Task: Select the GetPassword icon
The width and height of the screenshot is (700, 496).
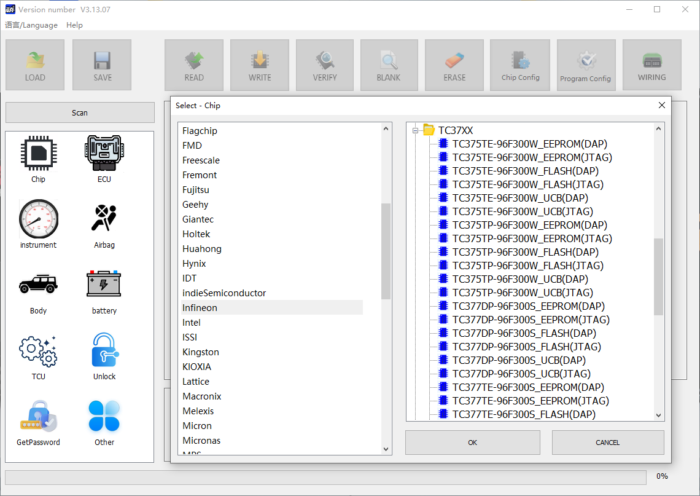Action: click(x=38, y=416)
